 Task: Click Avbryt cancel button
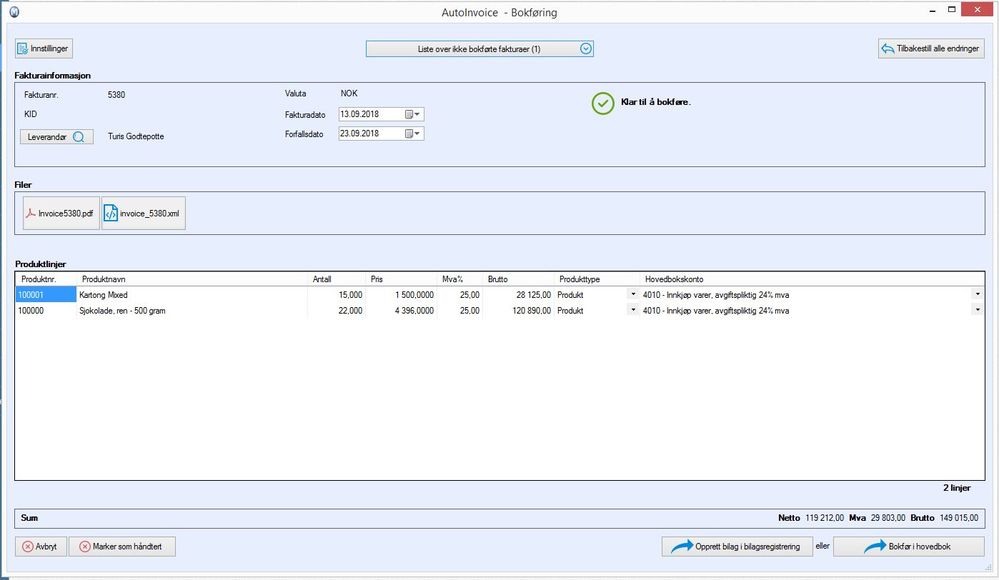41,546
